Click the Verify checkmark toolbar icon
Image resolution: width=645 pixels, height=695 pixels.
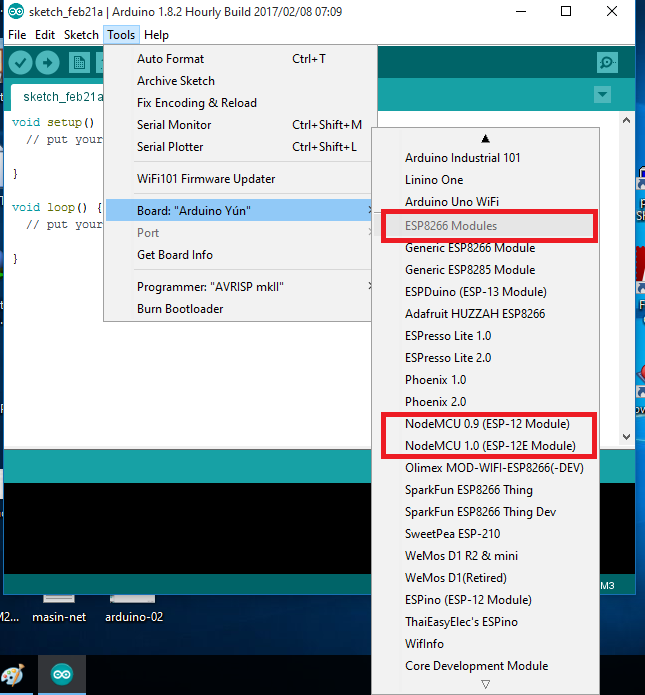click(20, 62)
